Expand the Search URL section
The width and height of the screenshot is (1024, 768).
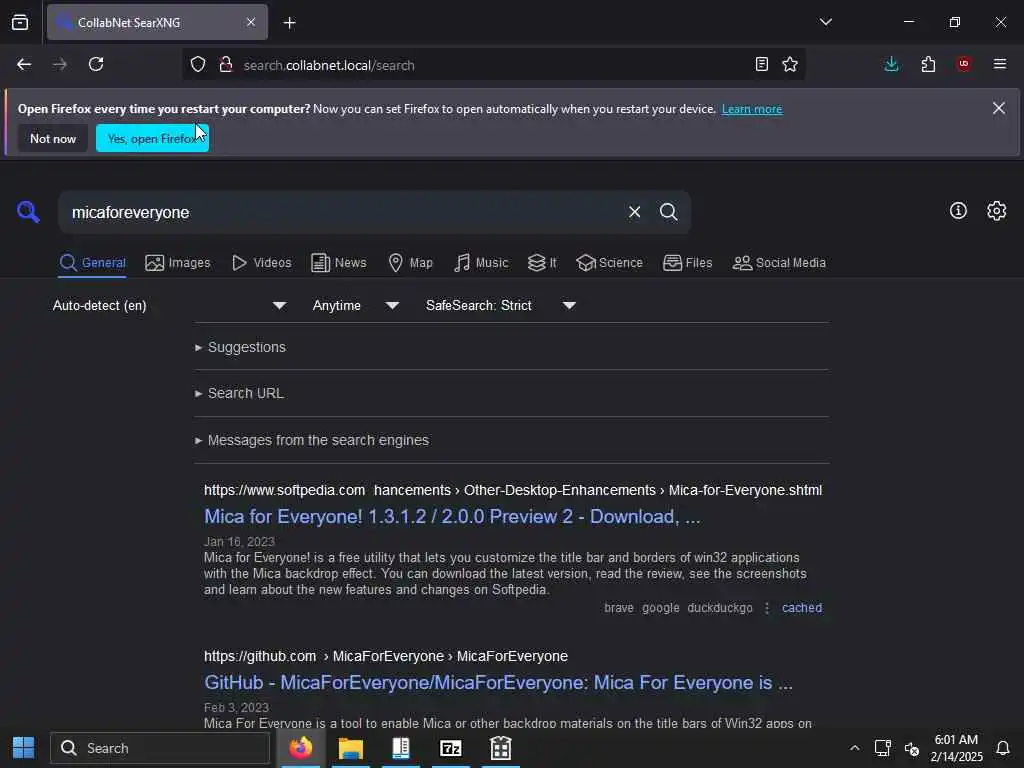point(240,393)
